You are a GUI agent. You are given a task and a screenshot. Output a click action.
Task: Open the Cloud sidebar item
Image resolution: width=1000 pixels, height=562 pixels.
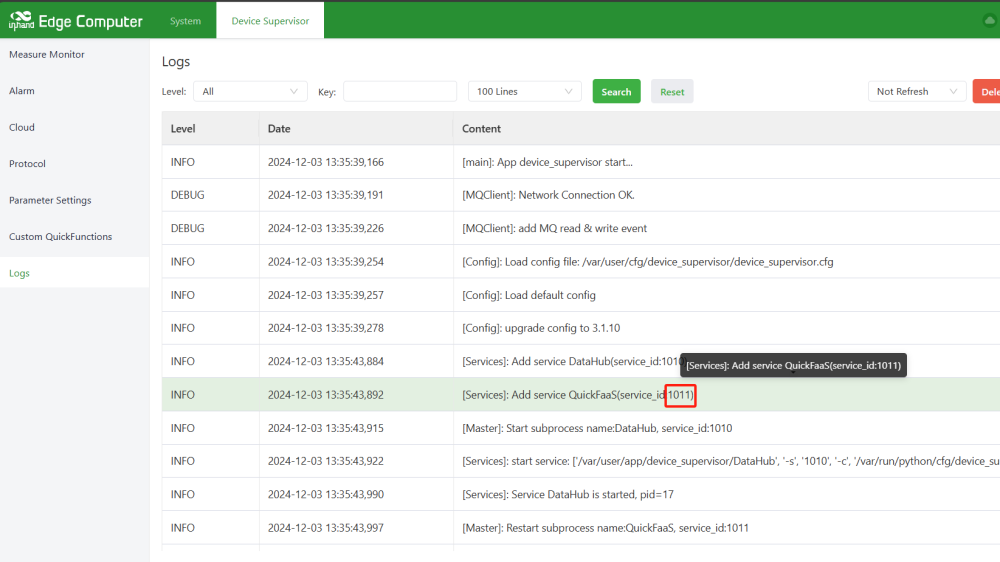pos(22,128)
